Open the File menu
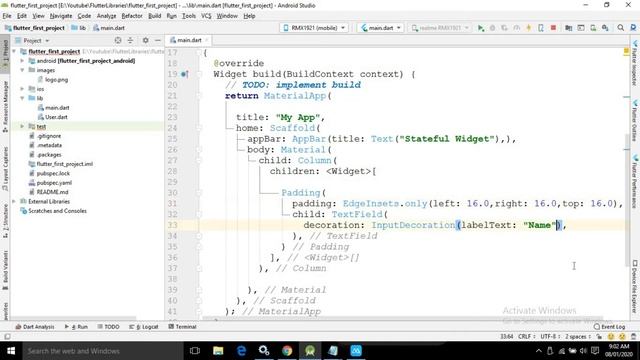The width and height of the screenshot is (640, 360). coord(7,16)
